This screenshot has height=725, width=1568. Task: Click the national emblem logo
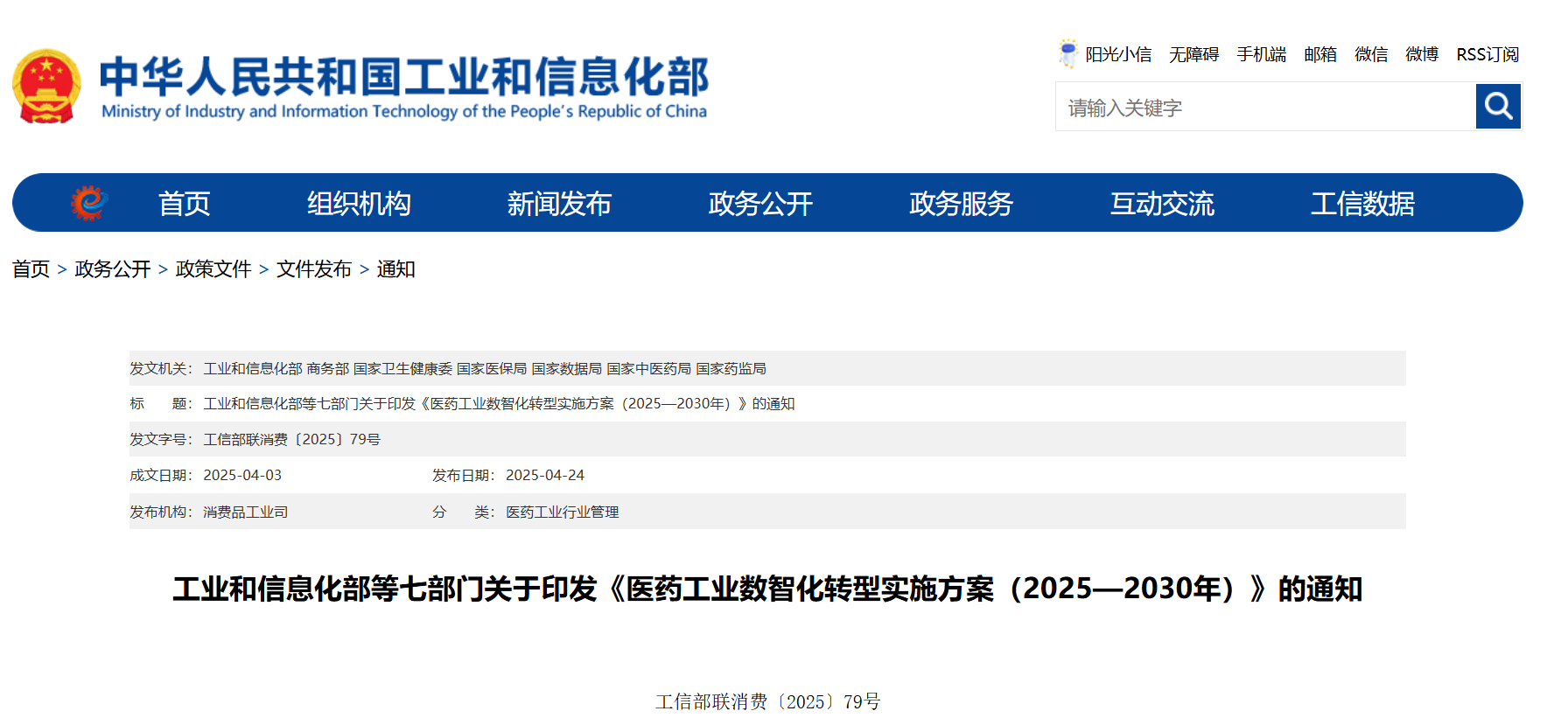pos(46,86)
